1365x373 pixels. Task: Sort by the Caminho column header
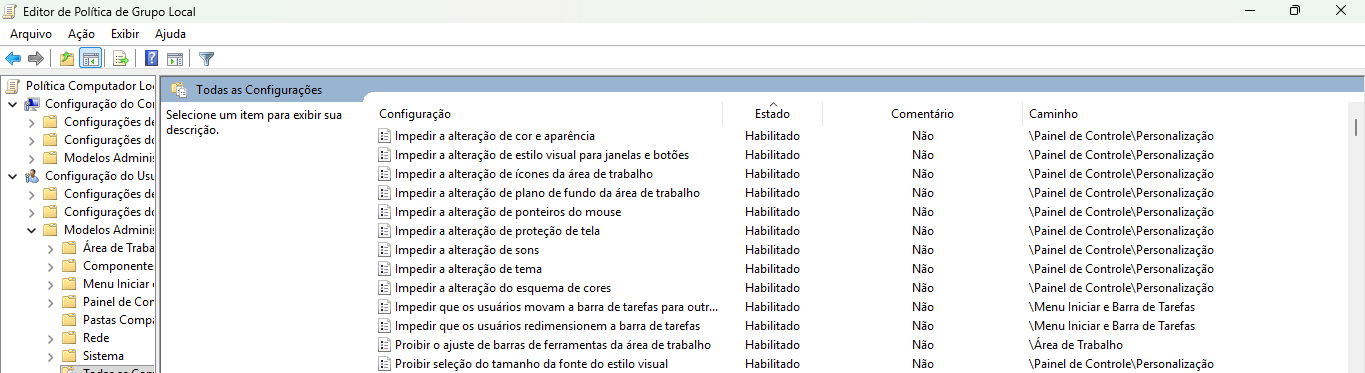click(x=1053, y=114)
